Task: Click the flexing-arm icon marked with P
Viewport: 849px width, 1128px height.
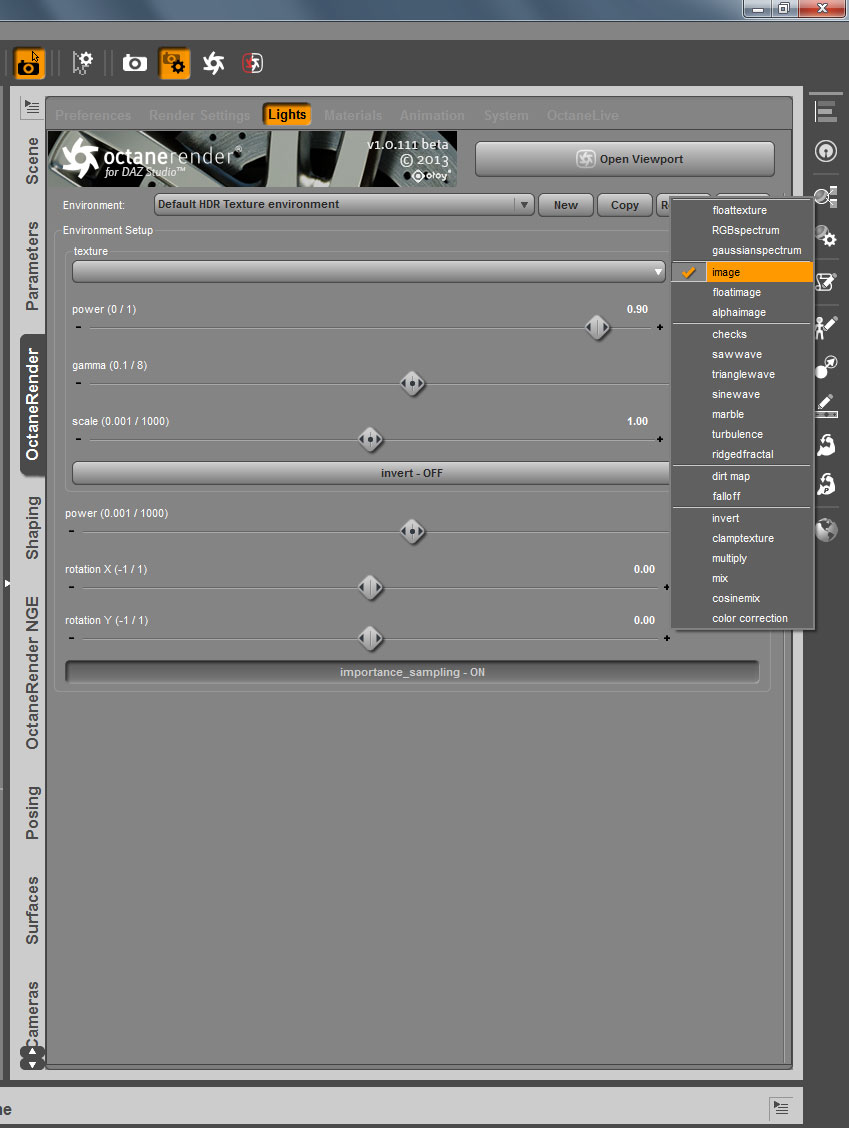Action: click(x=826, y=484)
